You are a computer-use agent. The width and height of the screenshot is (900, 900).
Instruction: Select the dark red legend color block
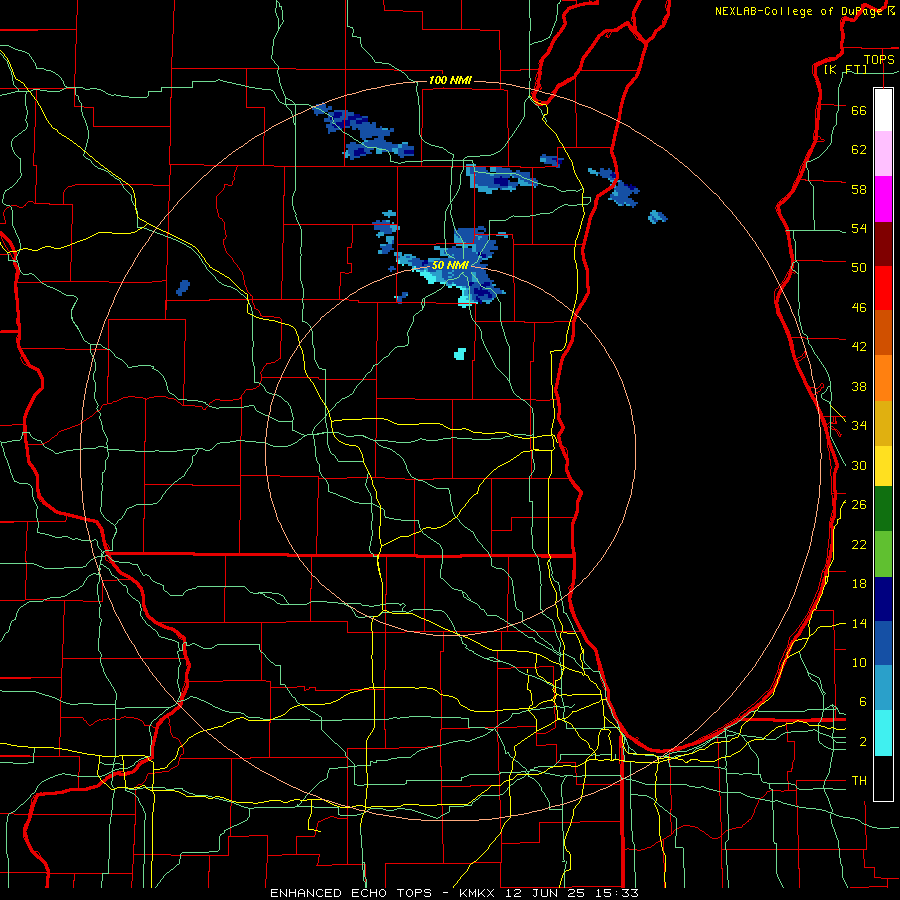(x=883, y=244)
